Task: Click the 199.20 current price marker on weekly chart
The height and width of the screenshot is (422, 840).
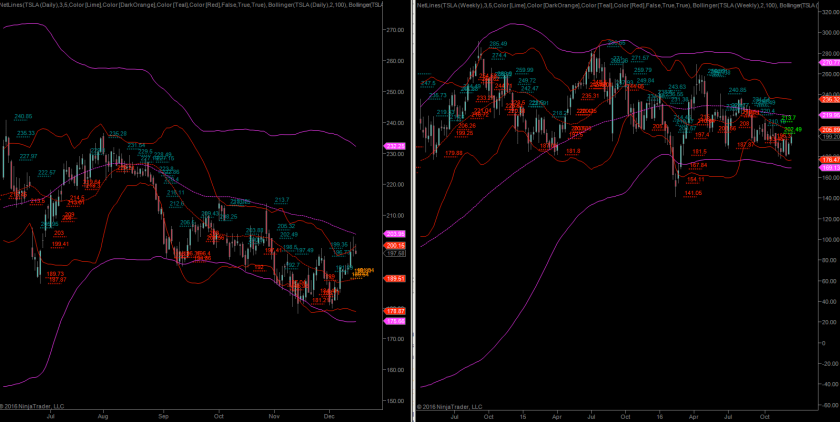Action: pyautogui.click(x=830, y=137)
